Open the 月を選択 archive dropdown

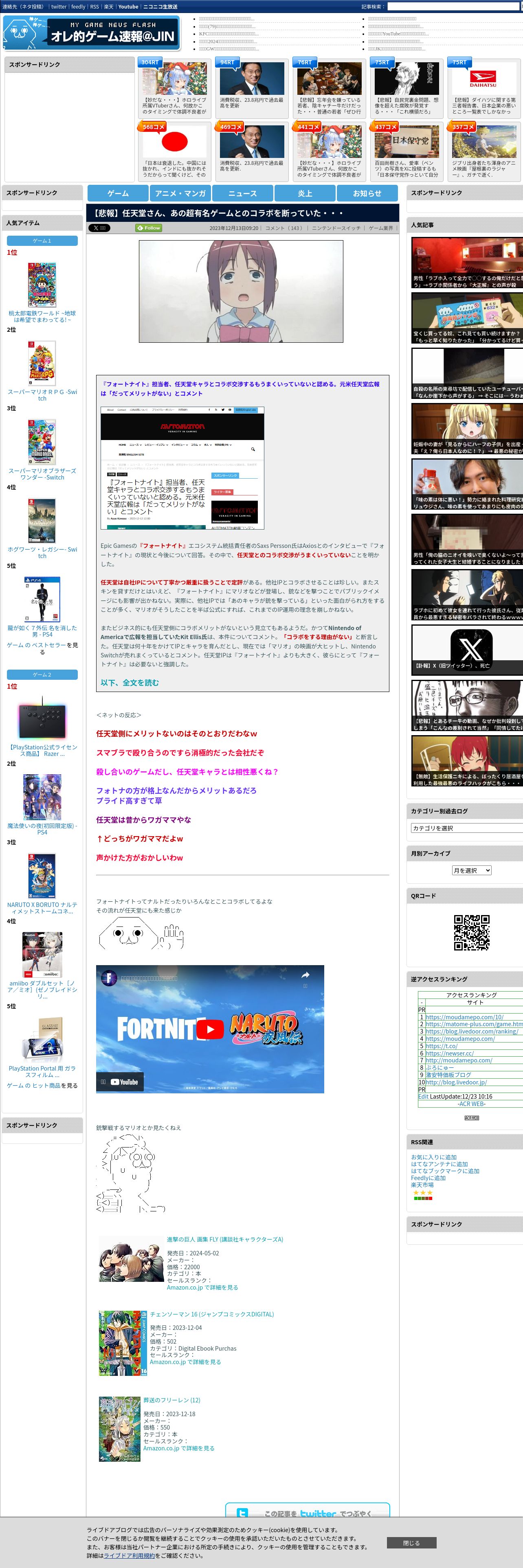pos(471,870)
